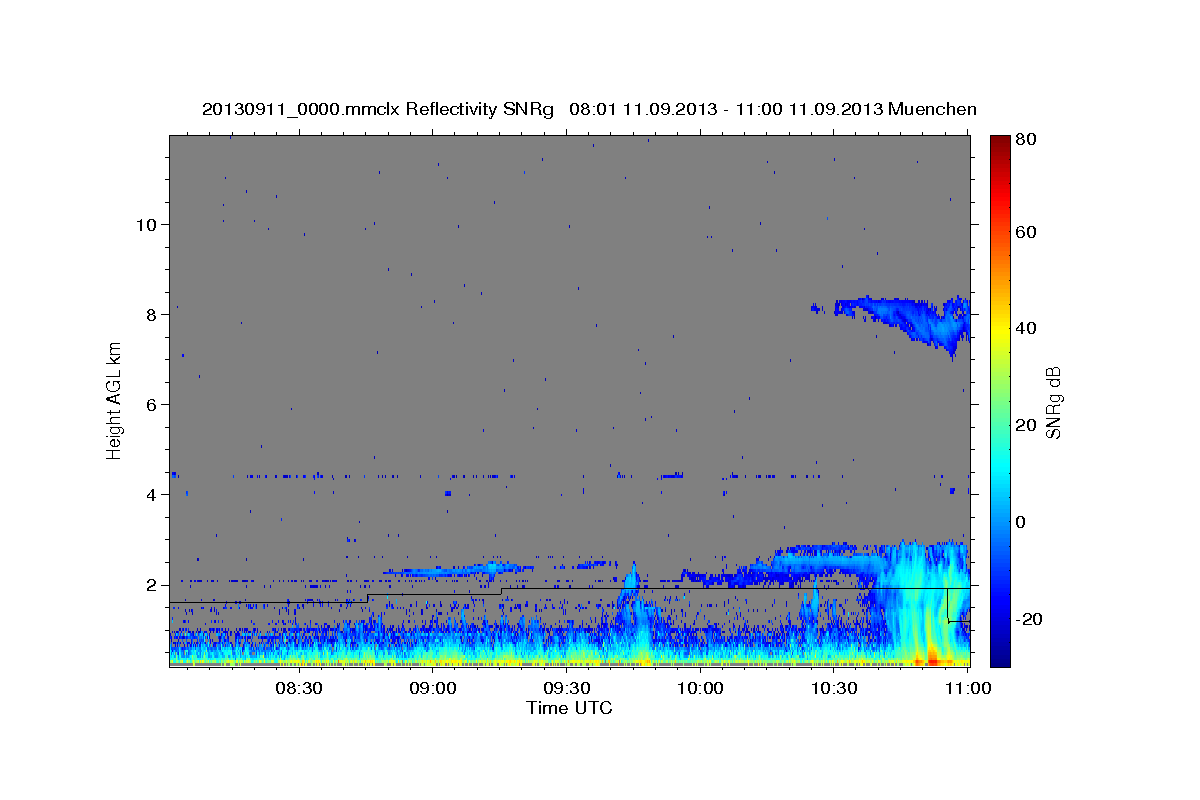Image resolution: width=1200 pixels, height=800 pixels.
Task: Click the height axis value 4
Action: 152,494
